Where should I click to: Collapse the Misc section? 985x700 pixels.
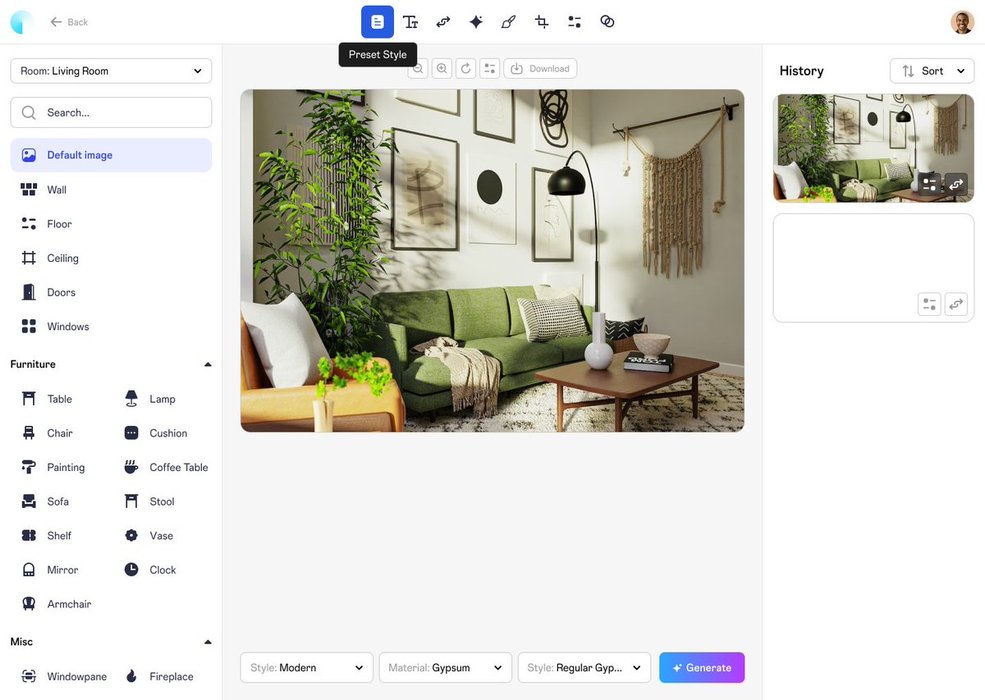point(208,642)
